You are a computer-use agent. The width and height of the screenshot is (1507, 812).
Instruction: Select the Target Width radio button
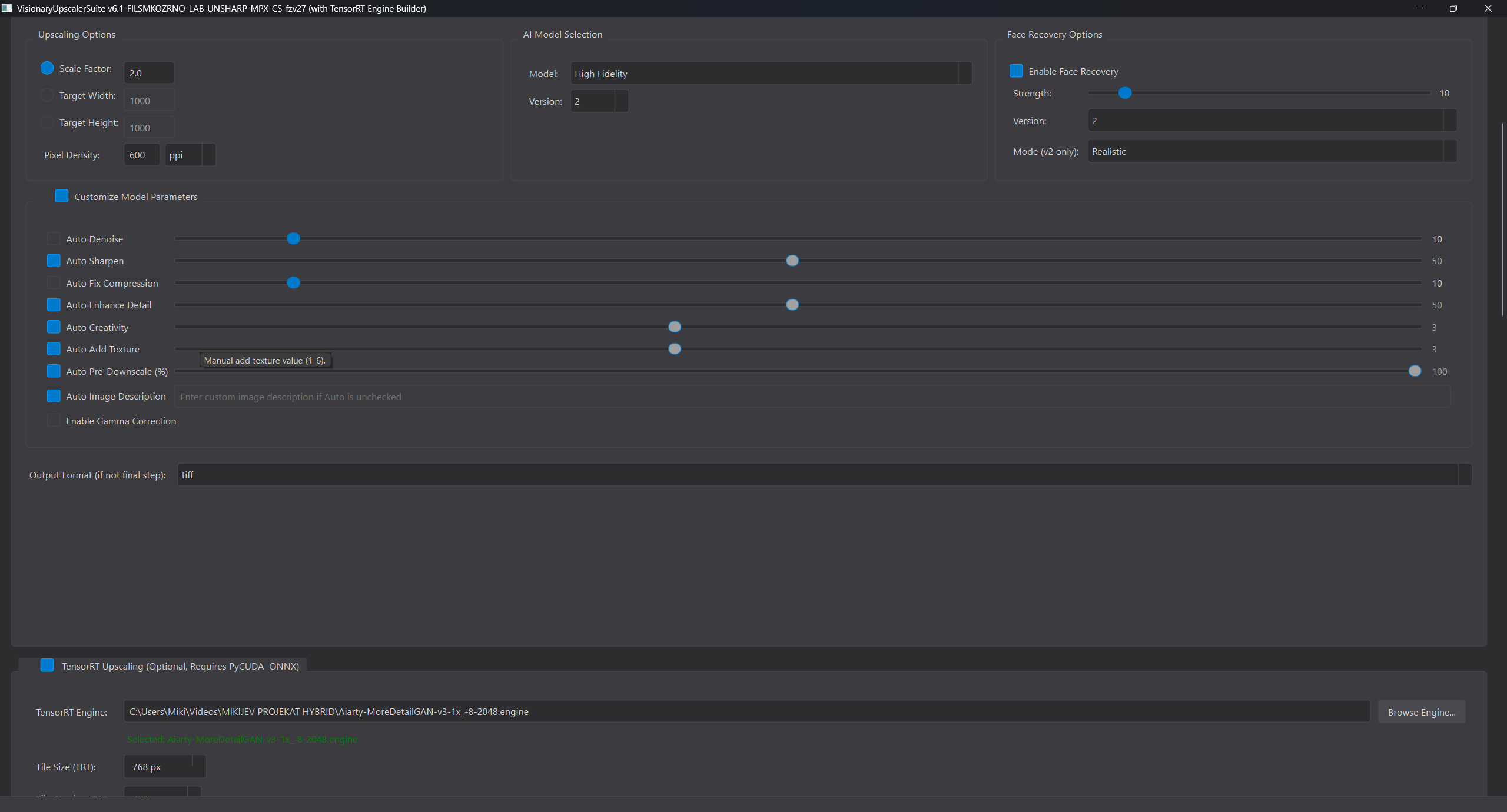click(47, 95)
